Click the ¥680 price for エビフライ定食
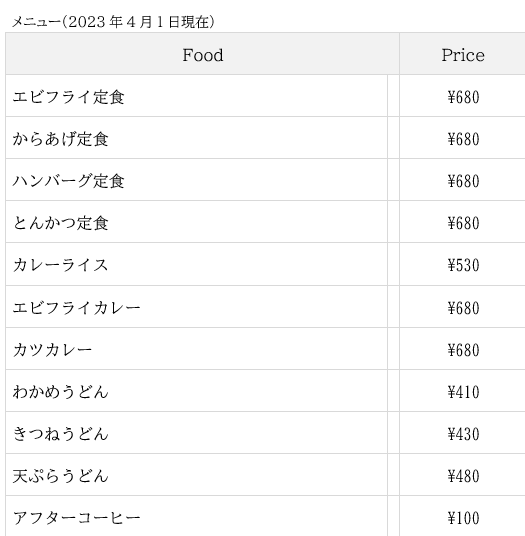 click(462, 96)
